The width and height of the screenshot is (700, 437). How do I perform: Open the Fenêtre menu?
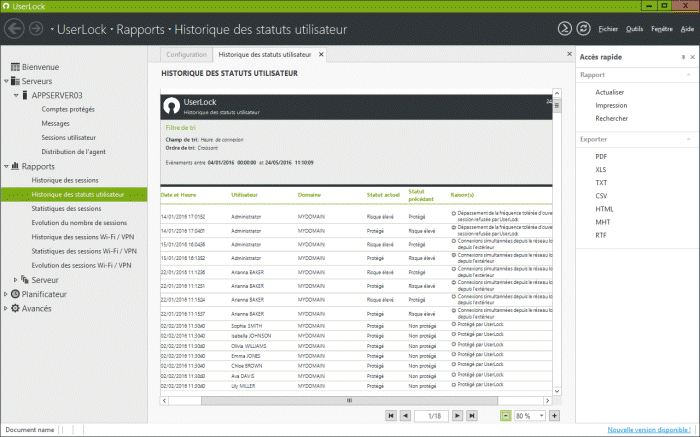[x=662, y=29]
